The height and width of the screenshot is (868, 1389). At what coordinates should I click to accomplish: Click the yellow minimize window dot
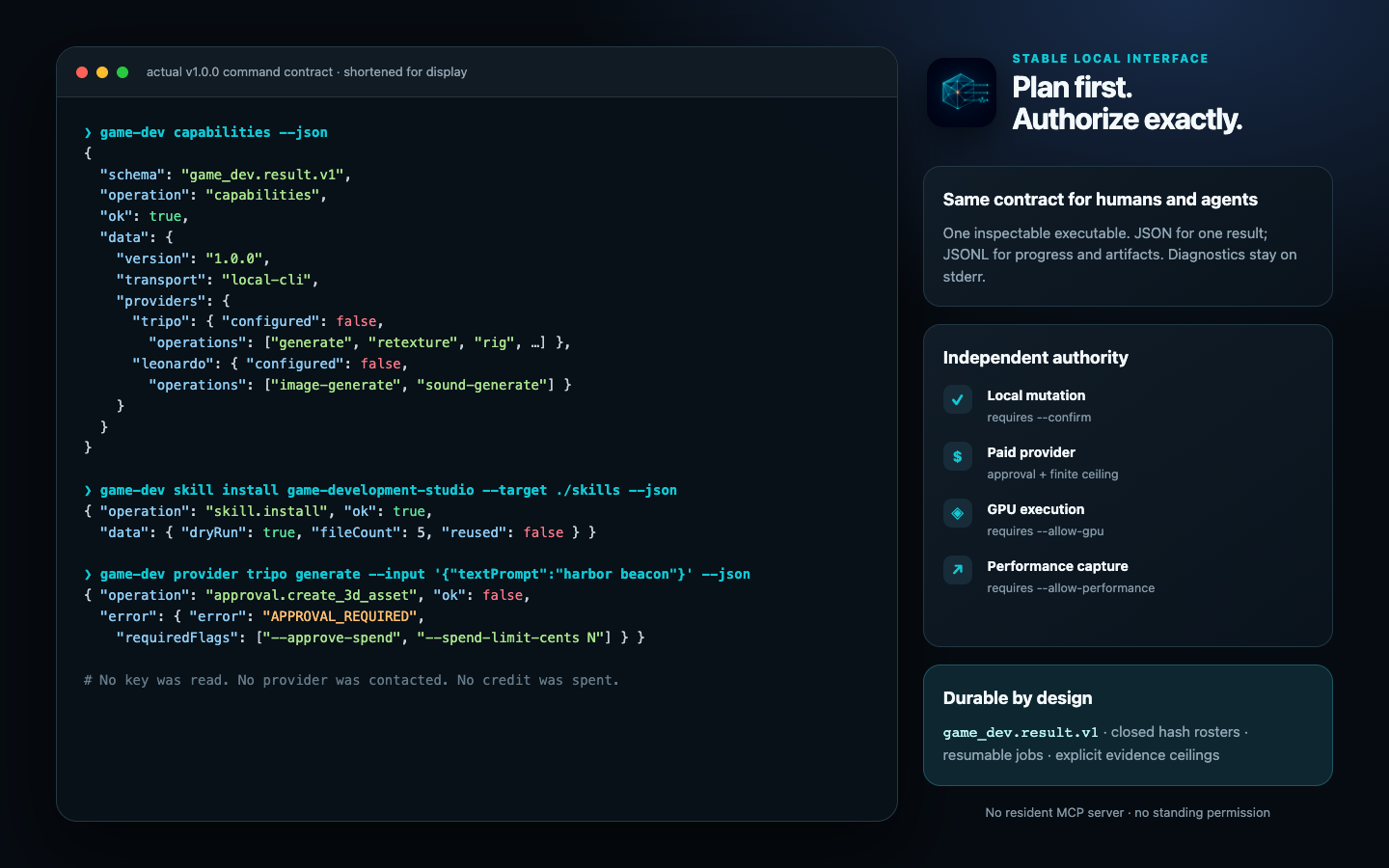(x=102, y=72)
